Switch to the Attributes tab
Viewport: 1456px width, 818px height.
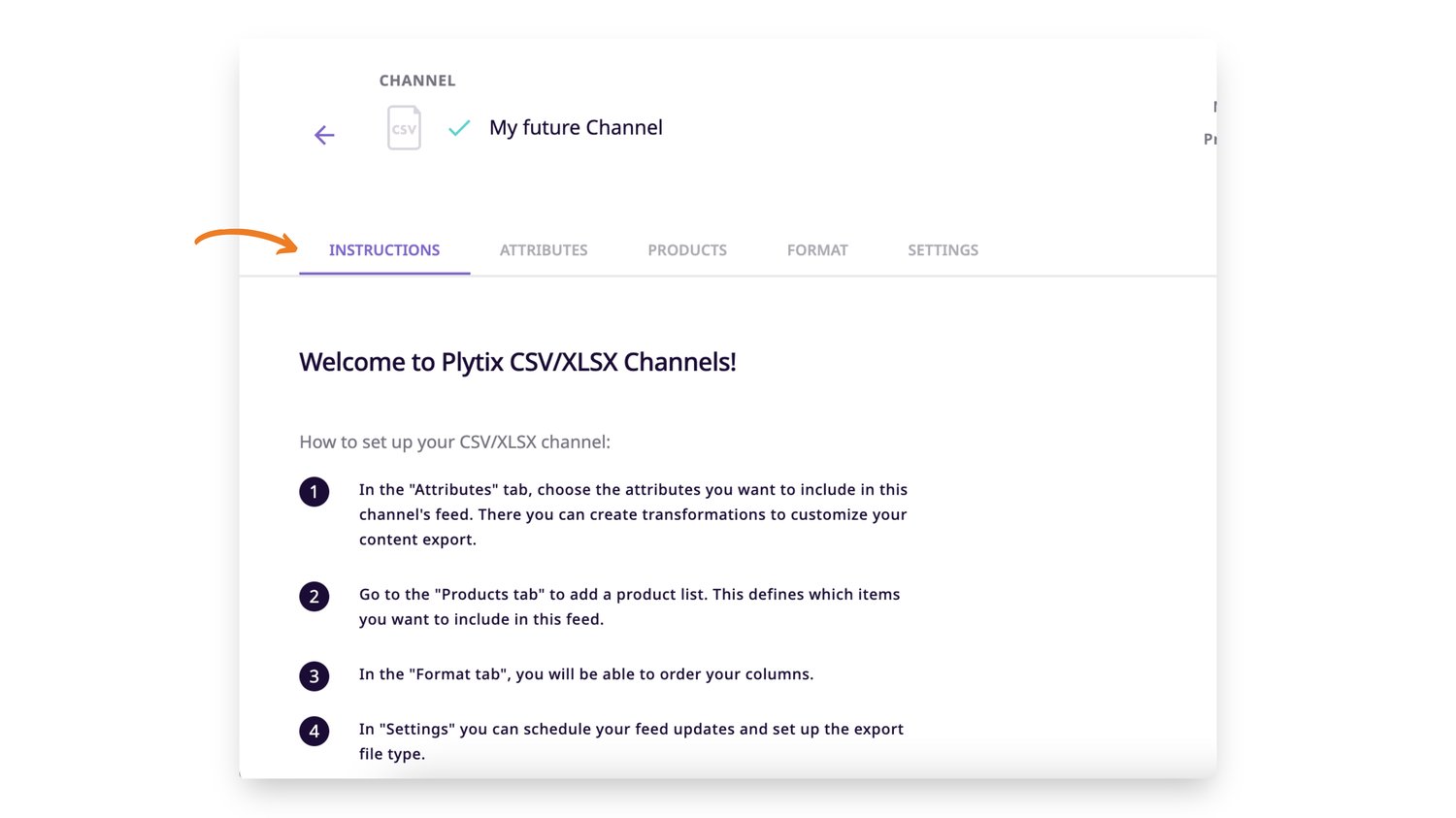(544, 249)
